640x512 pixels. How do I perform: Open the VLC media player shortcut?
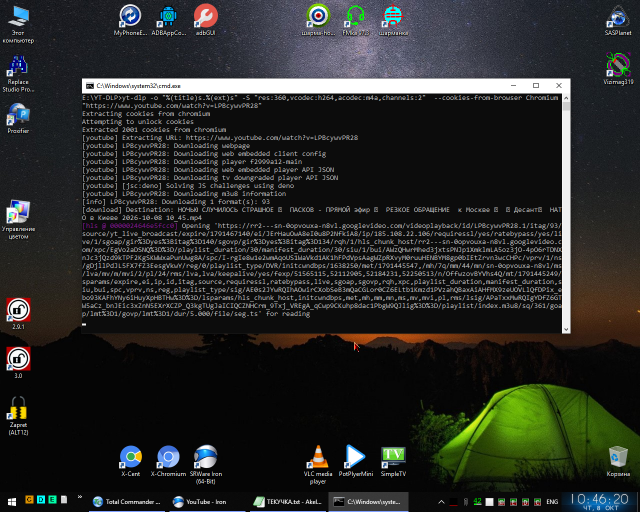click(318, 465)
